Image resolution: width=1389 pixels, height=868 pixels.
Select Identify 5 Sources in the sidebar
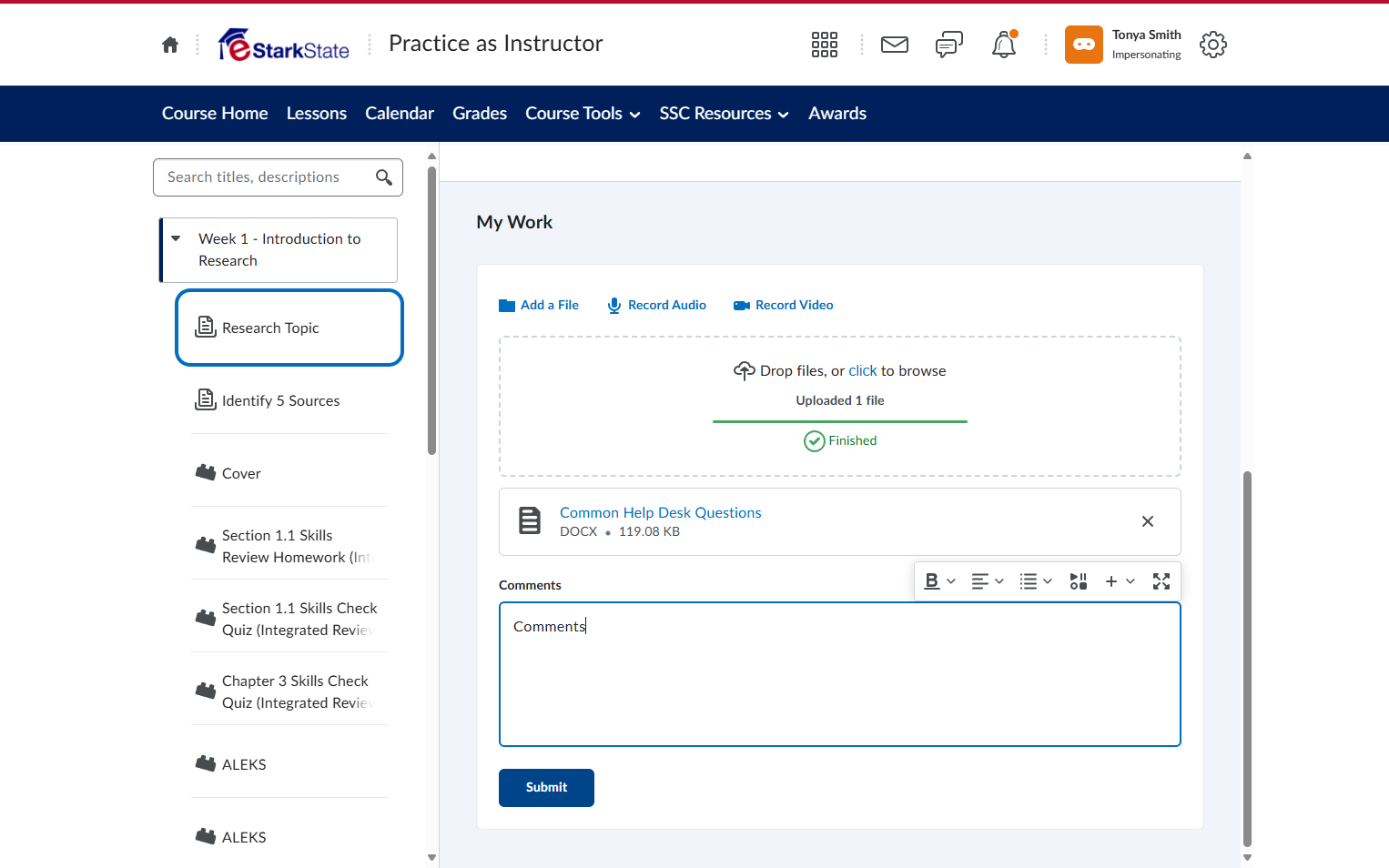pos(289,400)
